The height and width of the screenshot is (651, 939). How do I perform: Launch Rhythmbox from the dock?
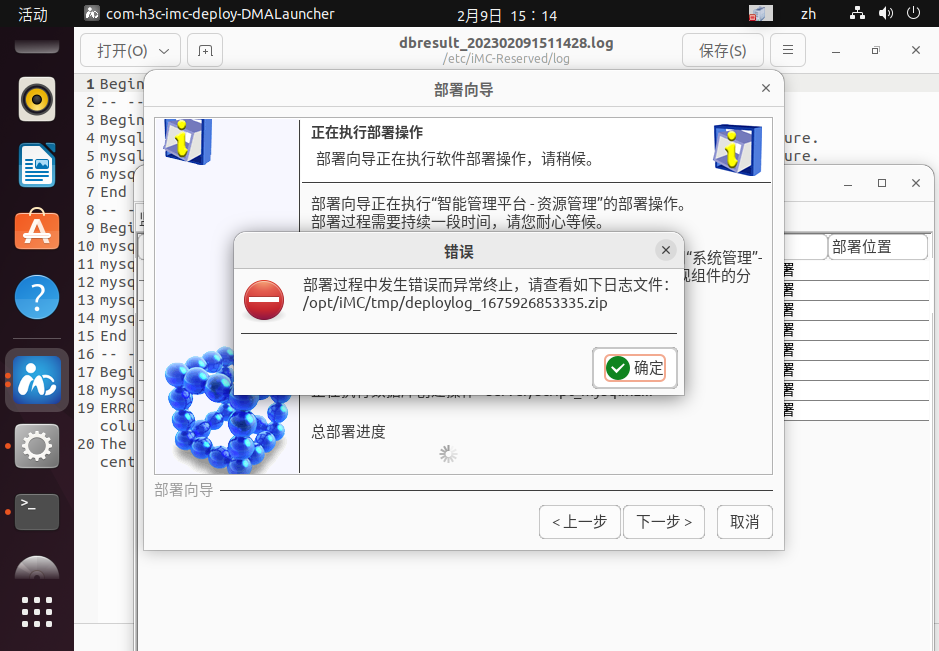(37, 99)
